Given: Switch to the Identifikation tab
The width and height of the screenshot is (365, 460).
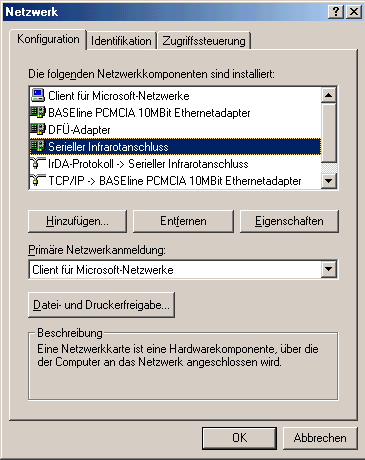Looking at the screenshot, I should 121,41.
